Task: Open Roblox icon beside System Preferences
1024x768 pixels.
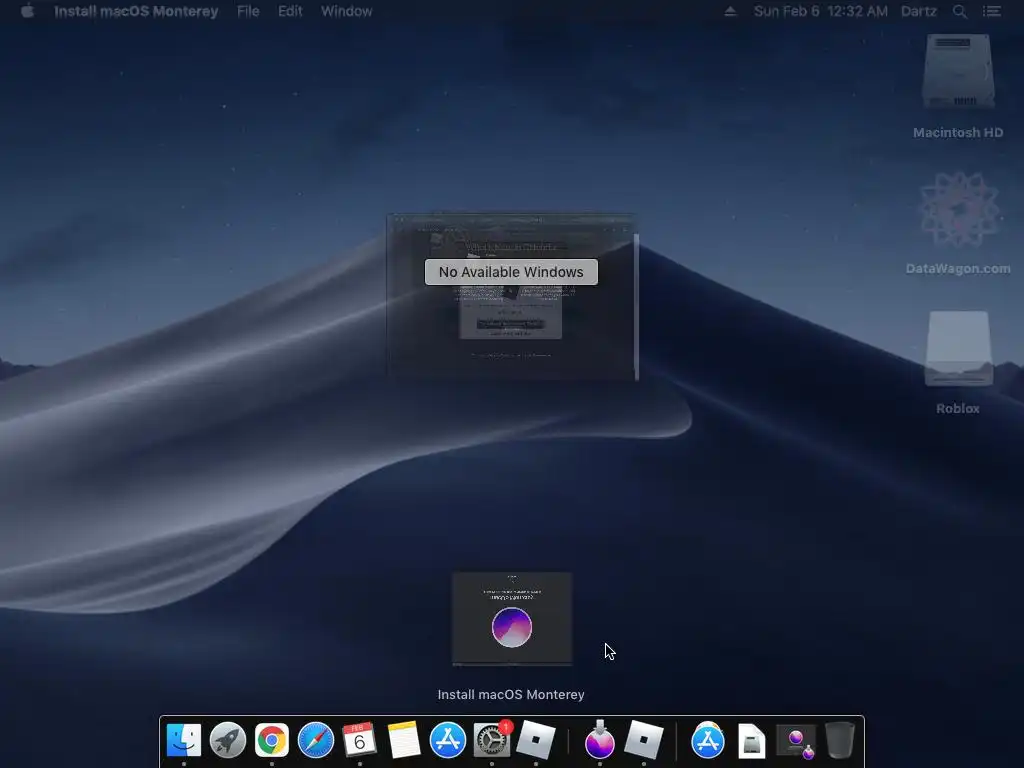Action: [536, 740]
